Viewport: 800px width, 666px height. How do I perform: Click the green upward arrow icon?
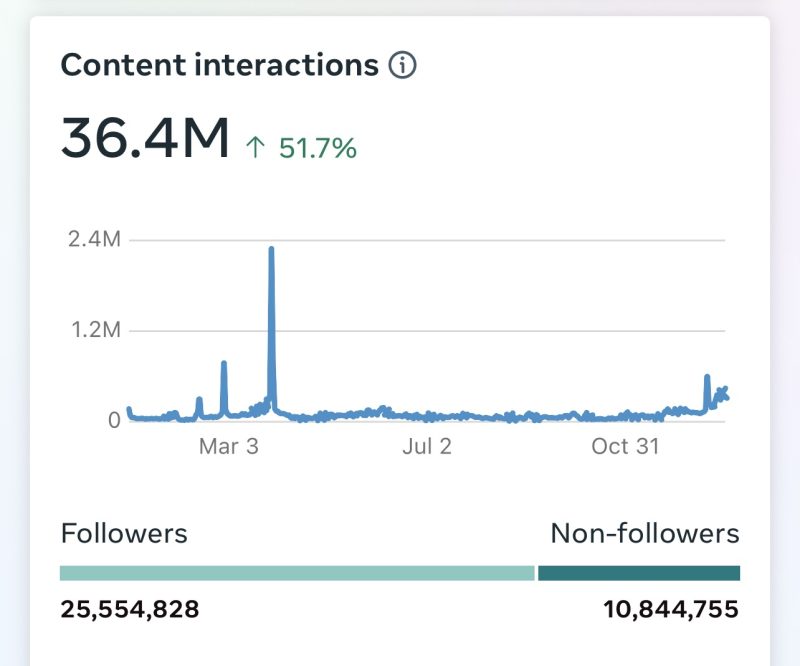(x=255, y=149)
